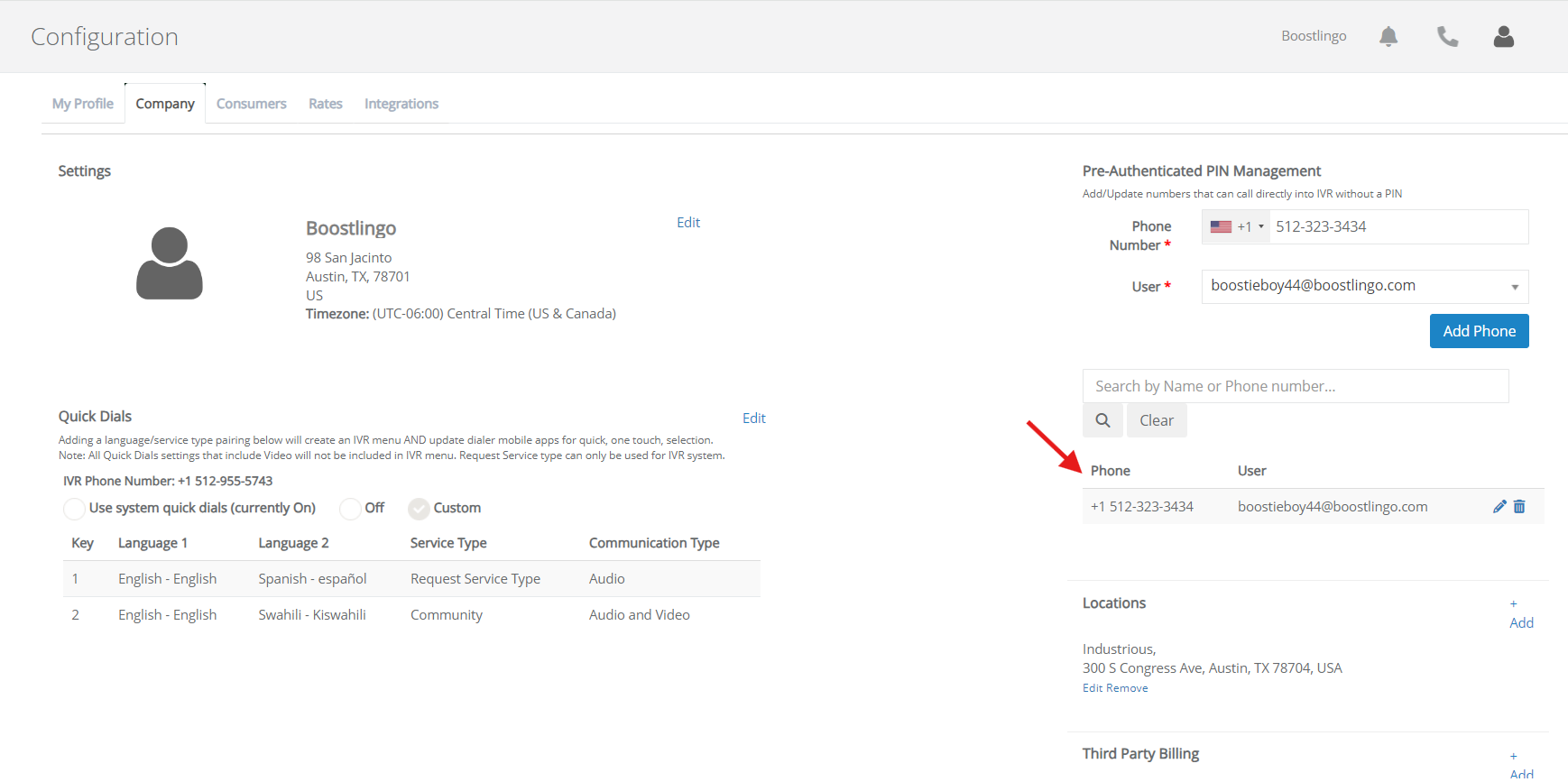The image size is (1568, 782).
Task: Switch to the Integrations tab
Action: [401, 104]
